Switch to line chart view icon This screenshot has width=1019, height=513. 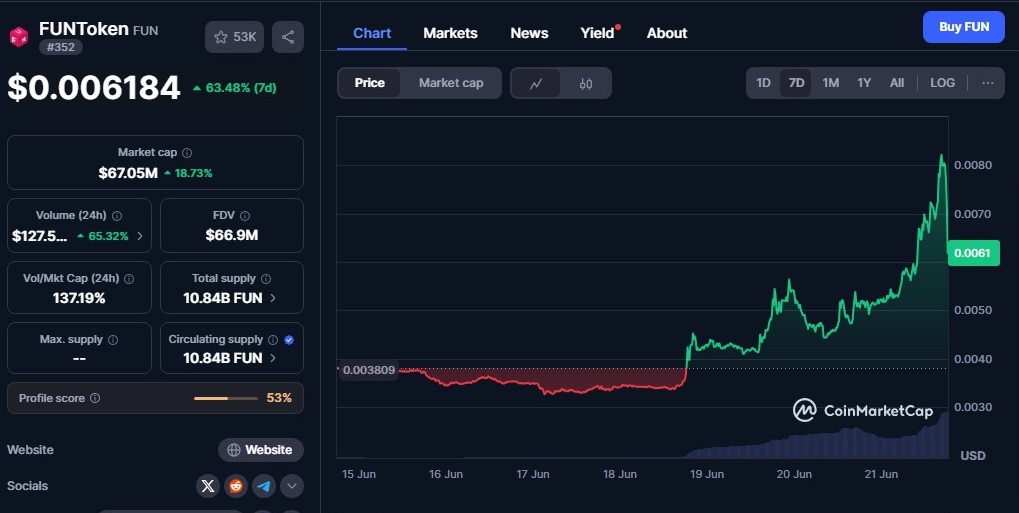point(536,83)
